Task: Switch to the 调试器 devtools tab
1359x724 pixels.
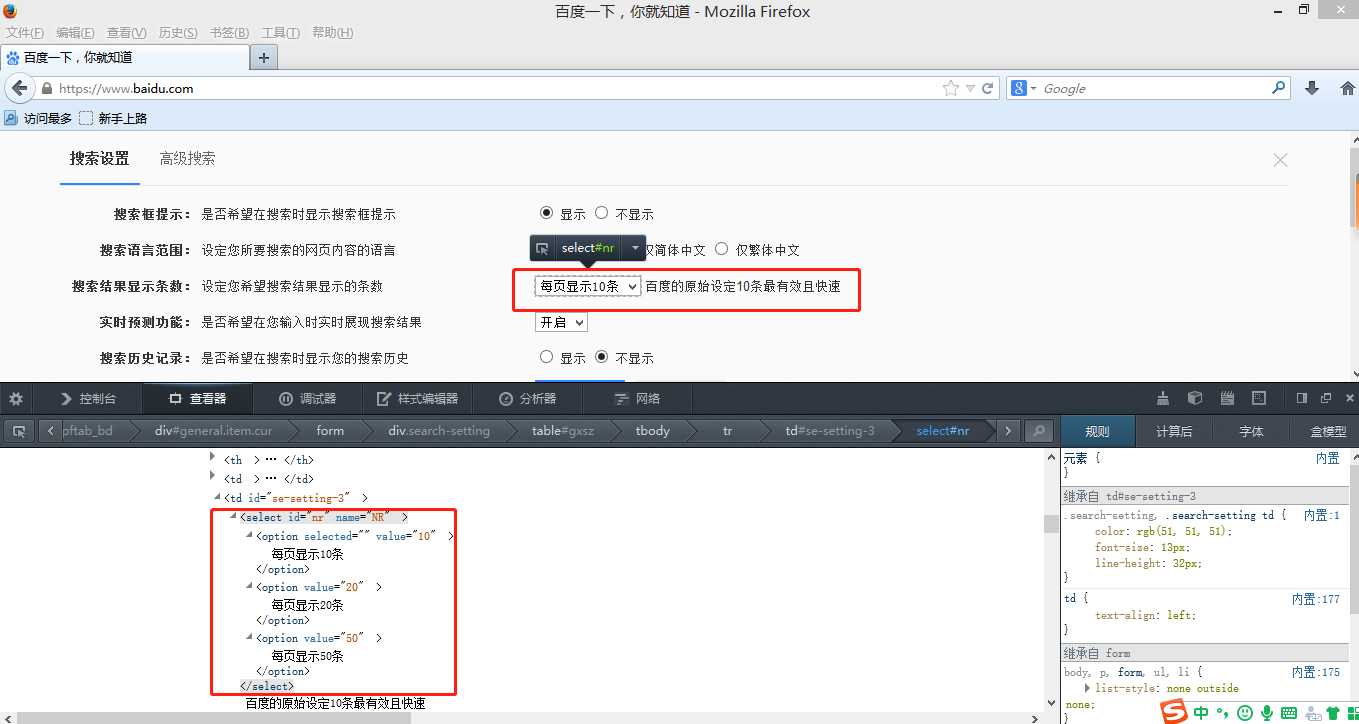Action: coord(307,398)
